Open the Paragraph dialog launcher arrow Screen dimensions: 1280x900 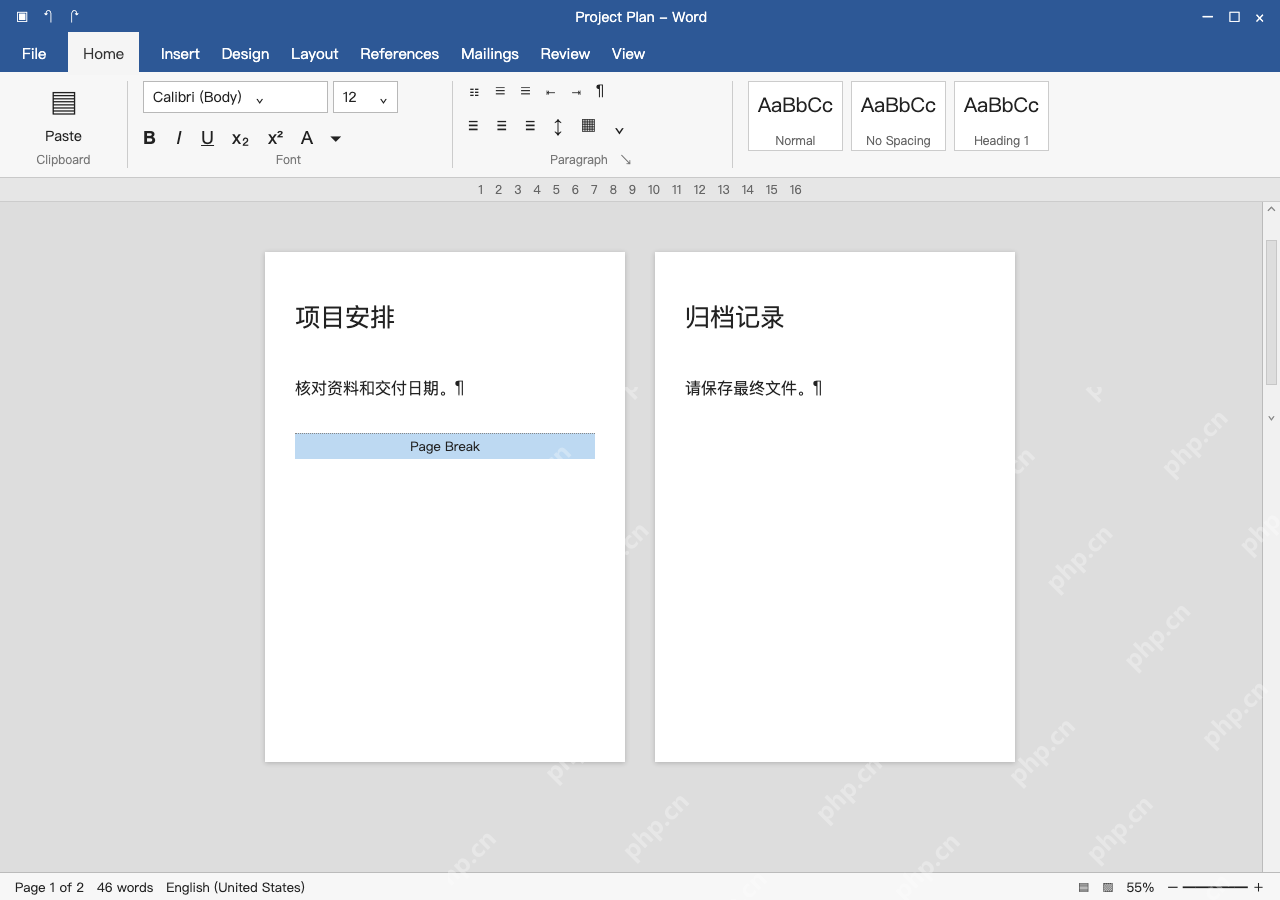point(626,160)
